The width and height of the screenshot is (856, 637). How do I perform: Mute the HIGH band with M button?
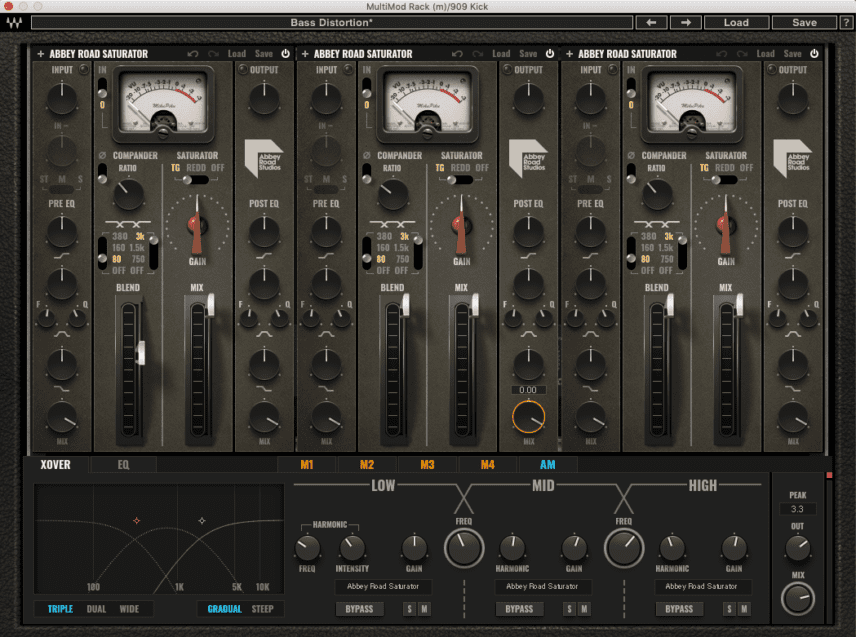point(744,609)
